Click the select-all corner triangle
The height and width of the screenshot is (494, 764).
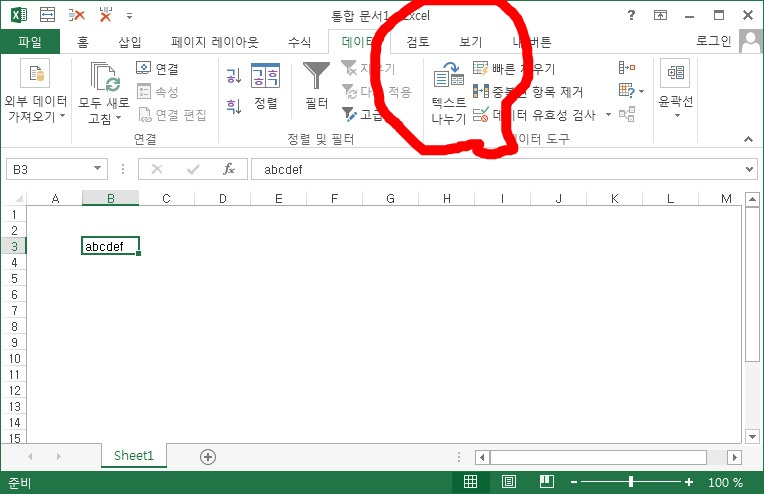[x=19, y=198]
